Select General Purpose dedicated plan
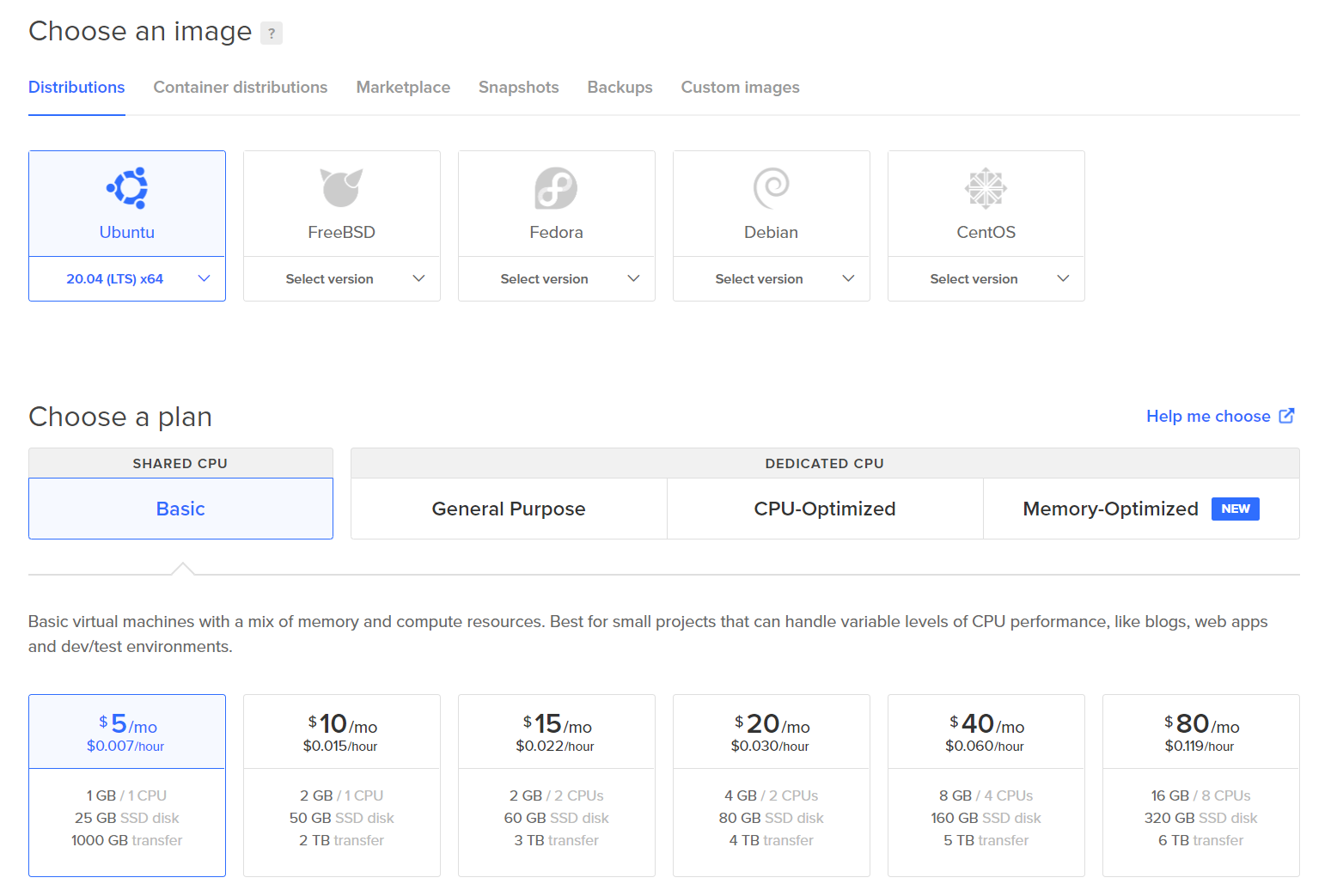 point(509,509)
